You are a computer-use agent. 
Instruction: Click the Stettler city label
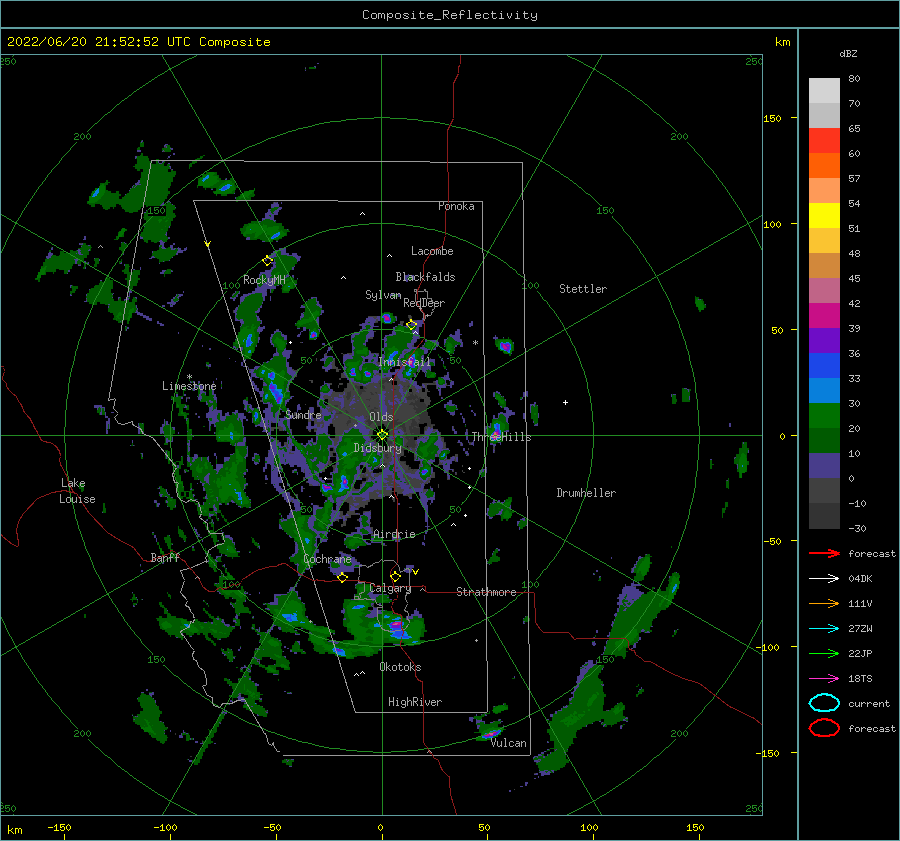click(x=583, y=289)
